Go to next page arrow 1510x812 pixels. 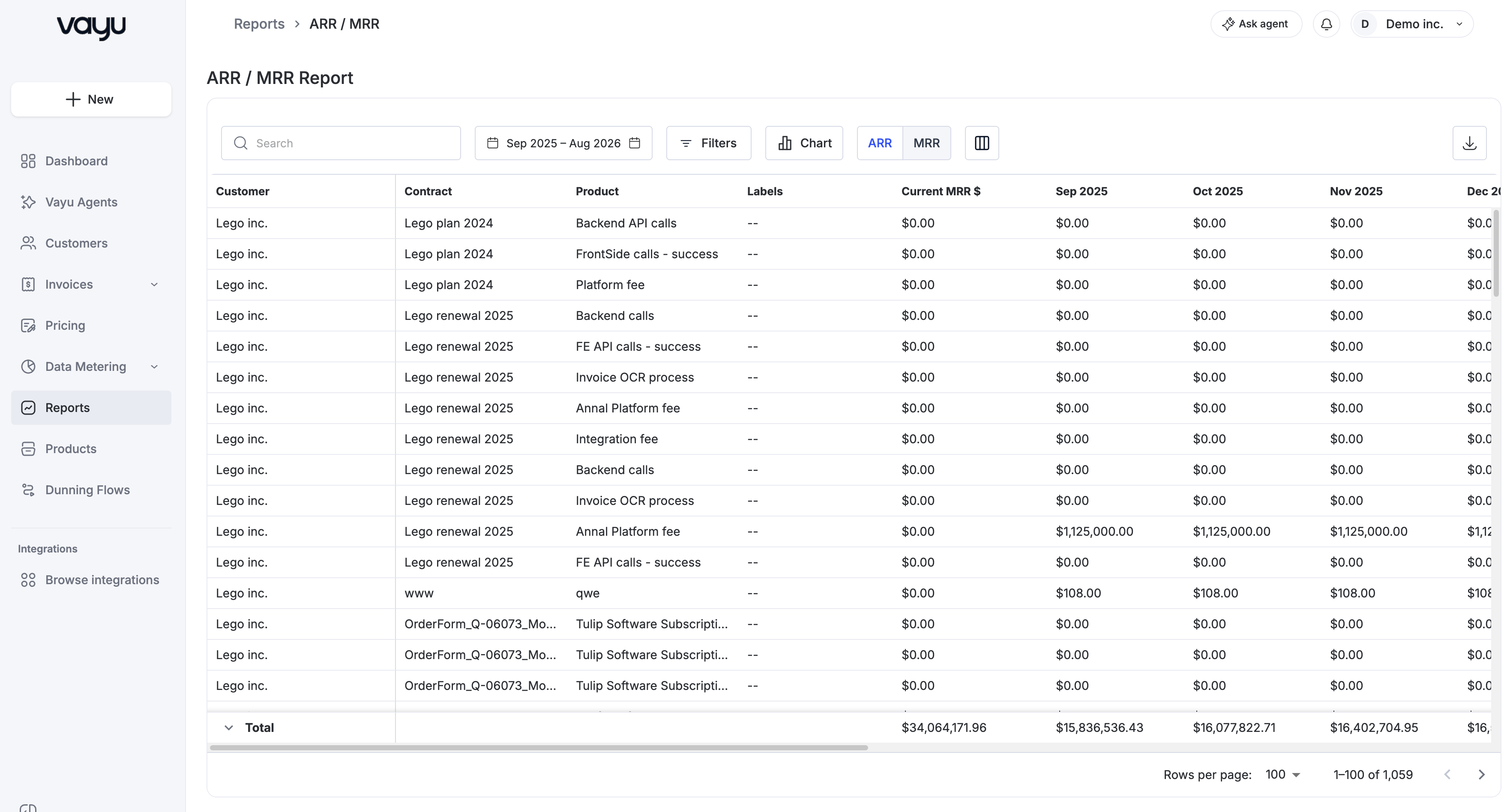[x=1481, y=774]
